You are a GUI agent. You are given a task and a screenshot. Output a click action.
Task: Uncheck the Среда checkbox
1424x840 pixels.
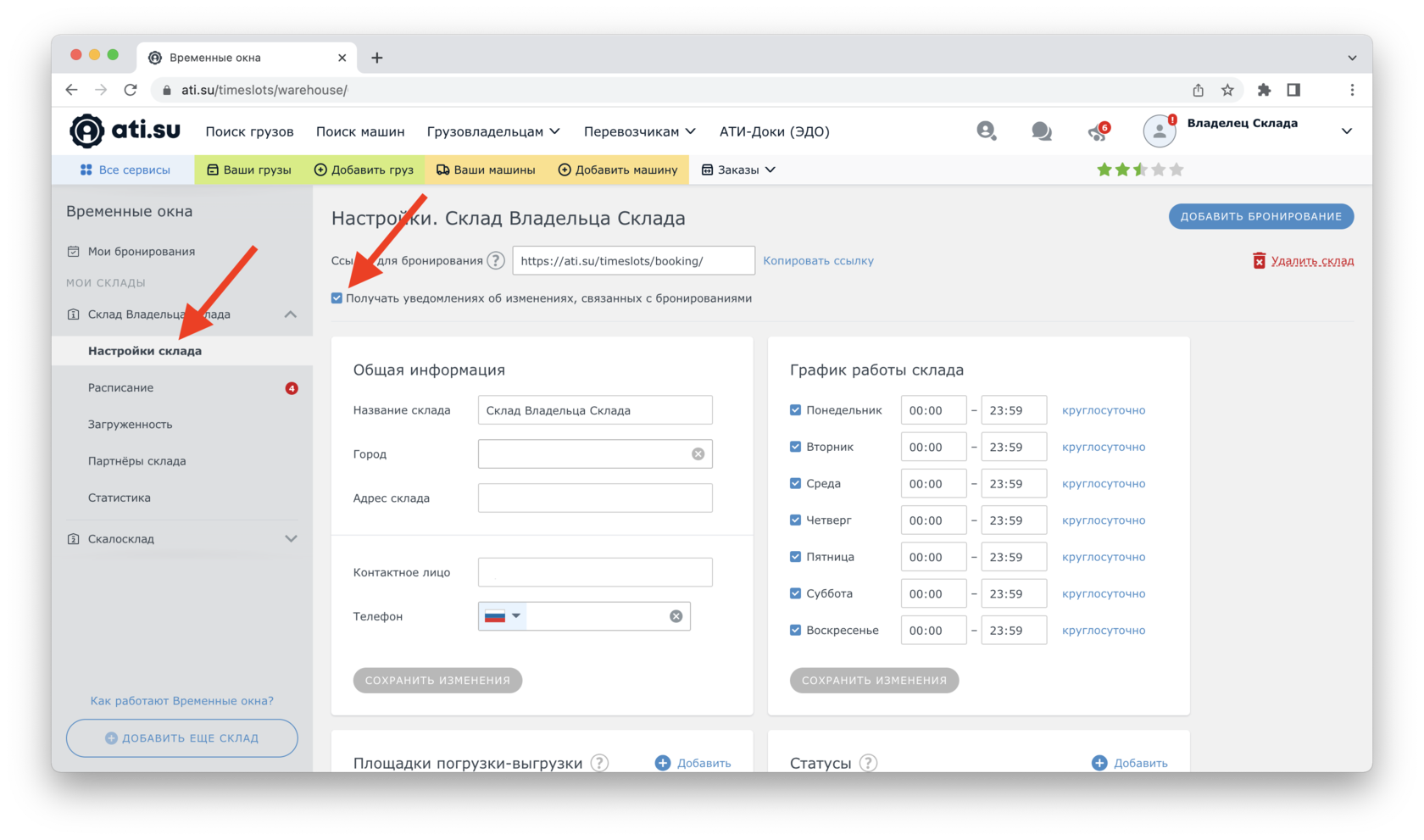tap(795, 483)
